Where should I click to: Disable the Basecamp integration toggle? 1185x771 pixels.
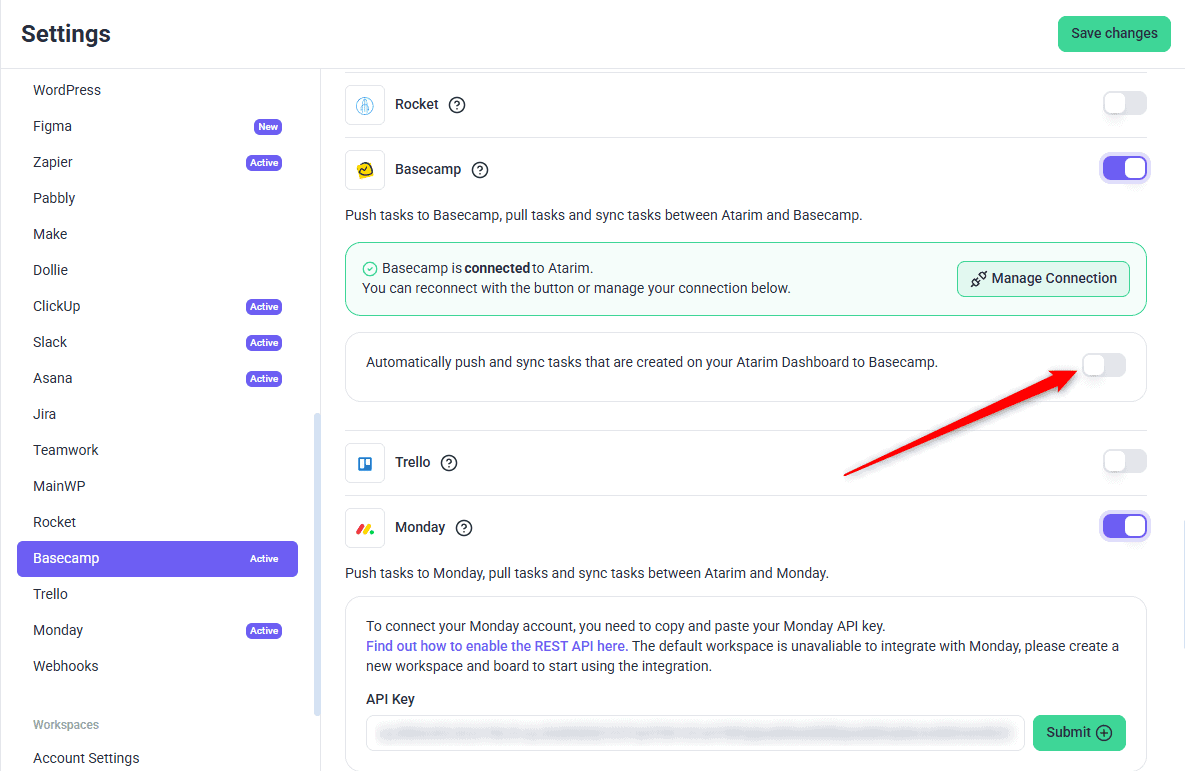coord(1125,169)
